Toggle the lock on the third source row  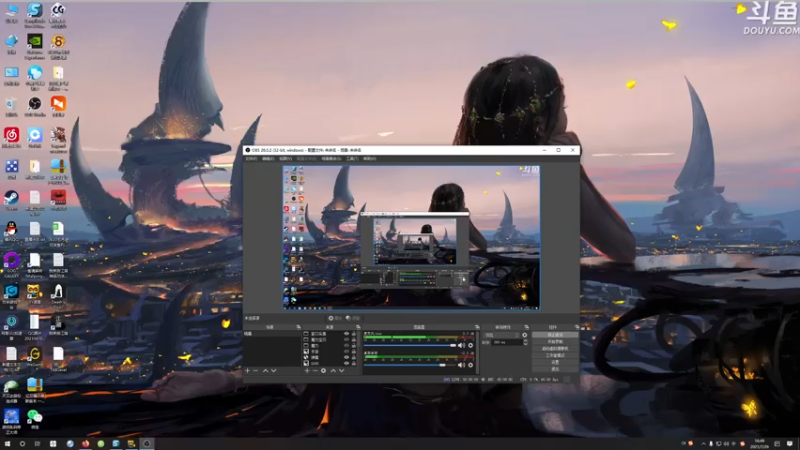click(354, 345)
